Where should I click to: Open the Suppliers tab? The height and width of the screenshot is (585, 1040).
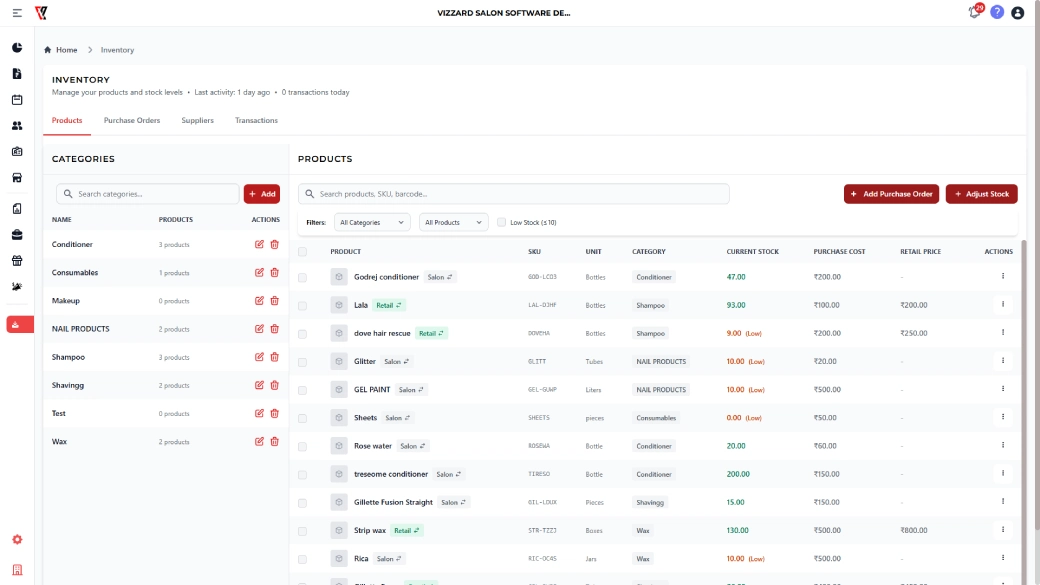click(197, 121)
